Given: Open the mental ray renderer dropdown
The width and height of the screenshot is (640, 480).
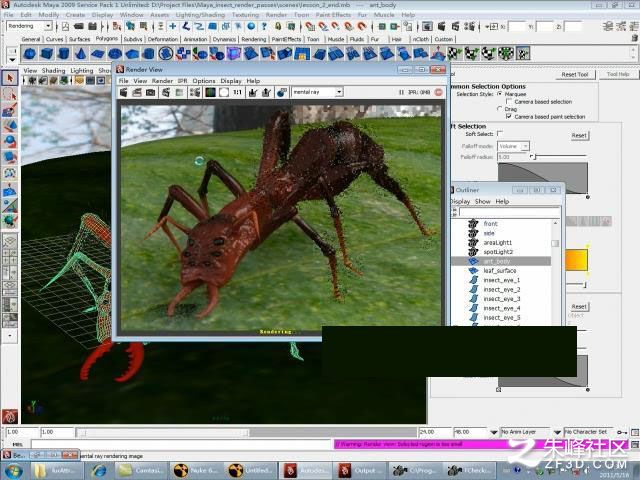Looking at the screenshot, I should (317, 92).
